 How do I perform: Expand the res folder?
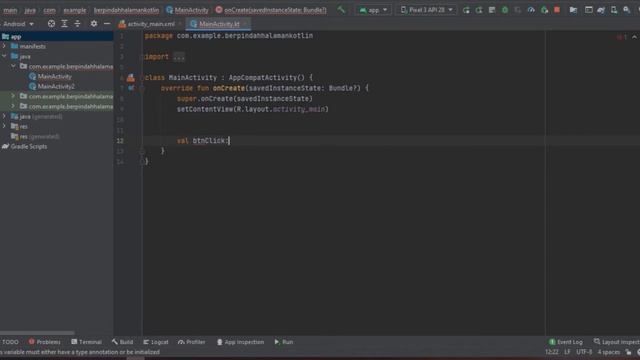point(4,126)
